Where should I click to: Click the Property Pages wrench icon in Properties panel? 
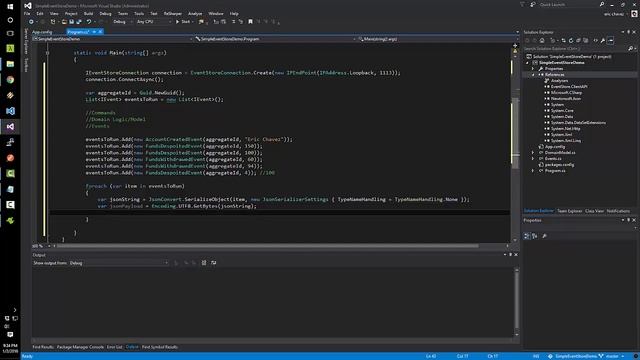[544, 236]
